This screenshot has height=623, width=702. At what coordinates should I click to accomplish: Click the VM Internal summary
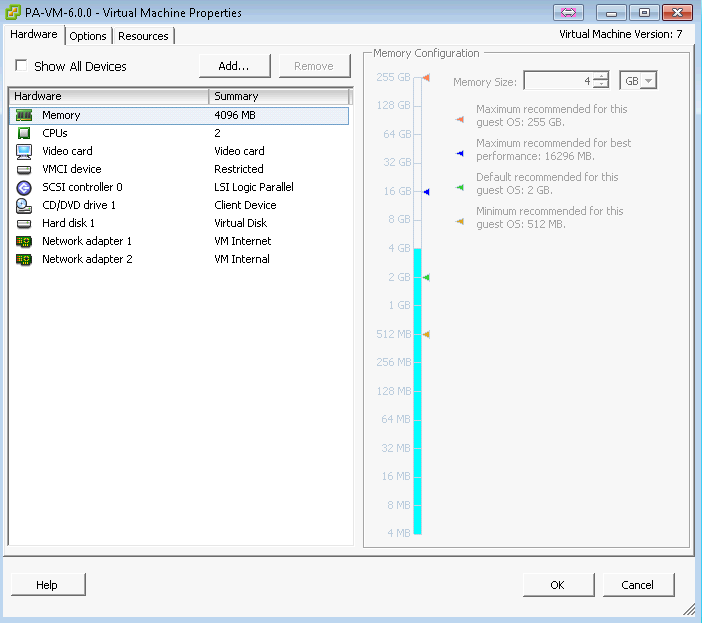[x=242, y=259]
